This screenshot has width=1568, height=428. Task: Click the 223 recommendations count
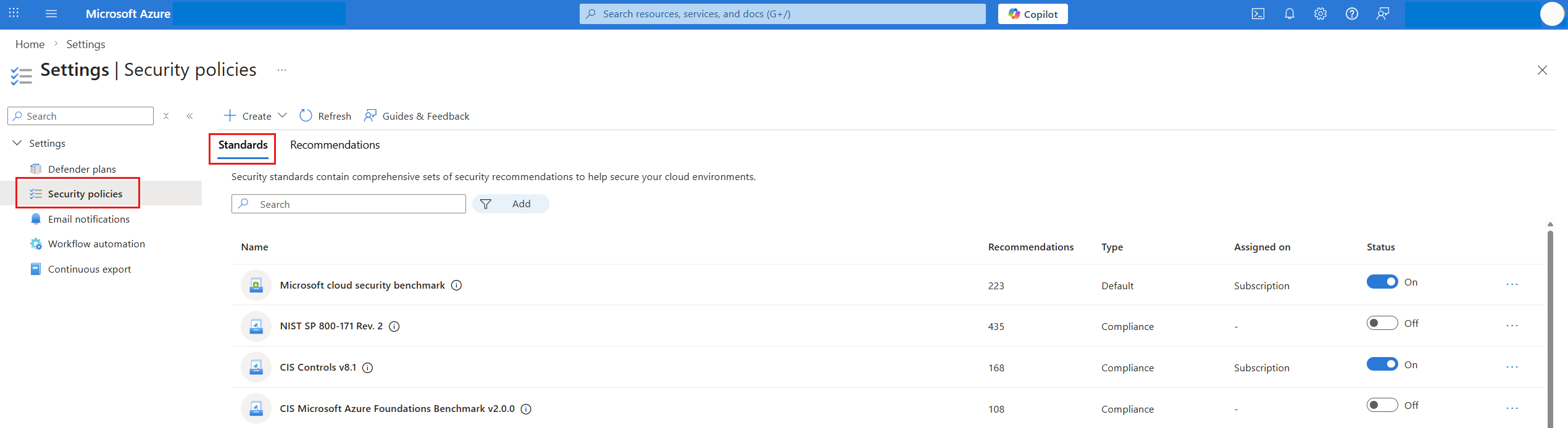(996, 286)
